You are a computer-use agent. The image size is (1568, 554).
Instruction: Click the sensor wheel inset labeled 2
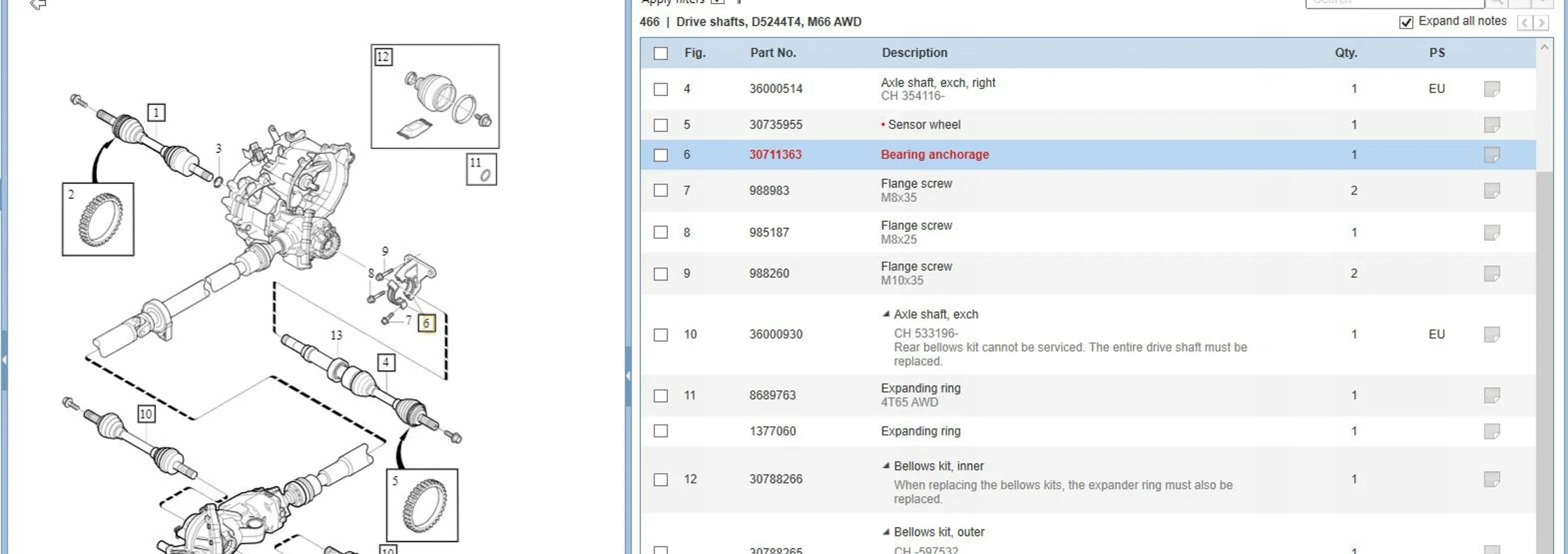[x=98, y=219]
